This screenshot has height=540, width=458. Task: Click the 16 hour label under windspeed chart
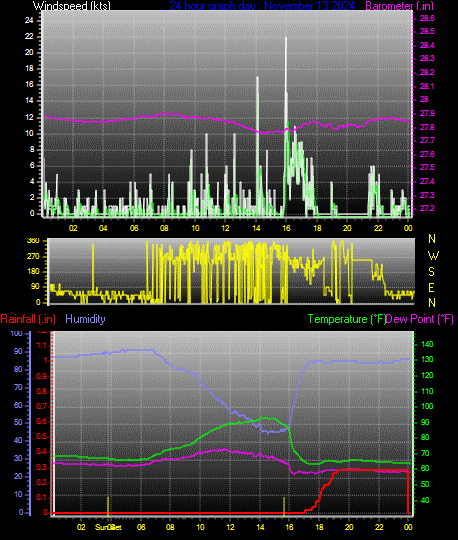point(287,228)
